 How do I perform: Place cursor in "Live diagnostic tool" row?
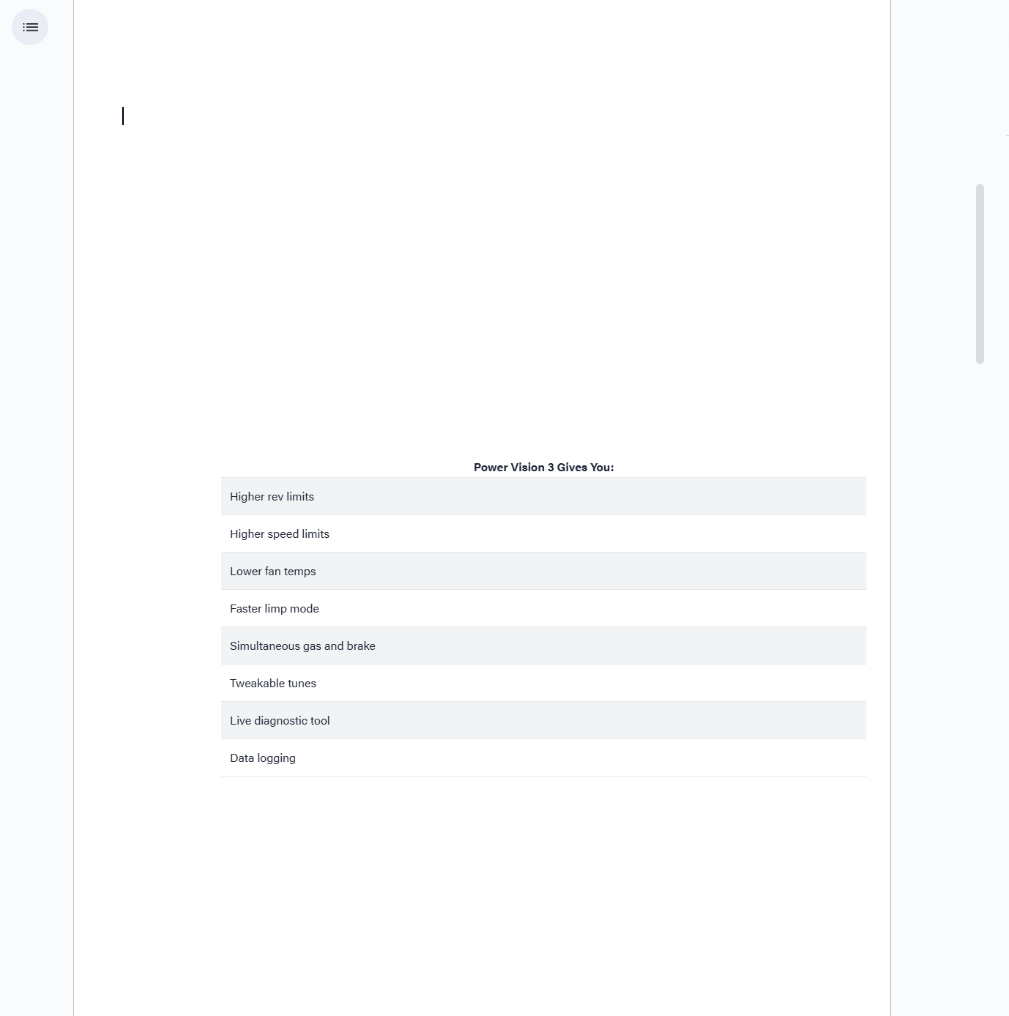coord(279,721)
